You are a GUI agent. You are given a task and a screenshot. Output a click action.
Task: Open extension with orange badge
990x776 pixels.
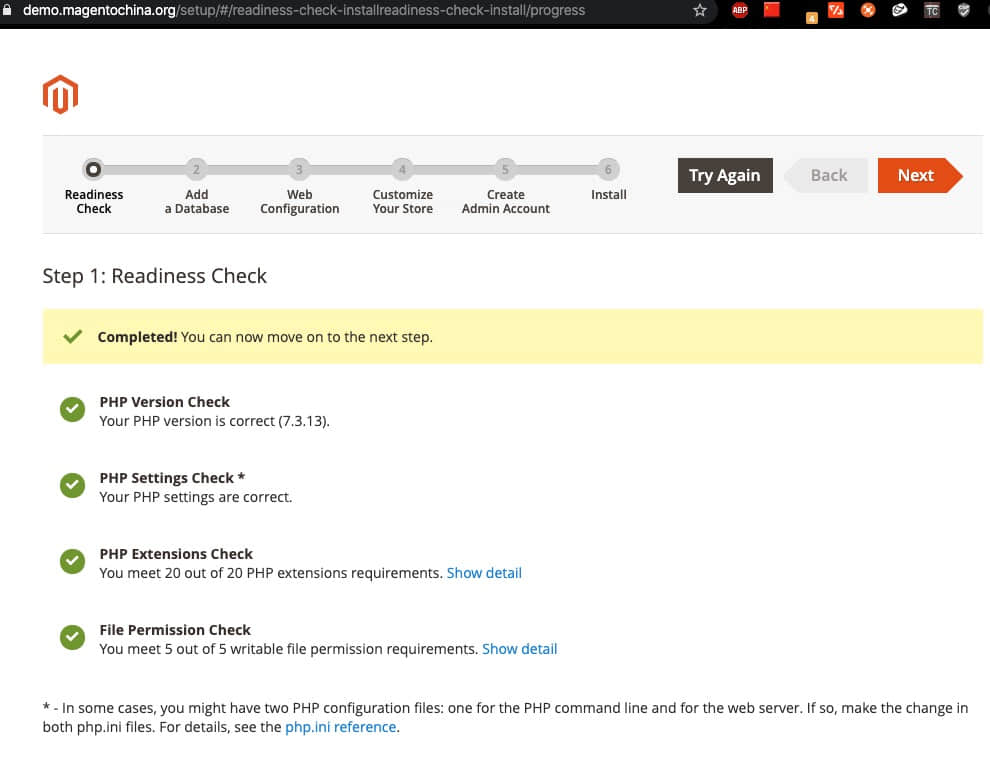[811, 18]
